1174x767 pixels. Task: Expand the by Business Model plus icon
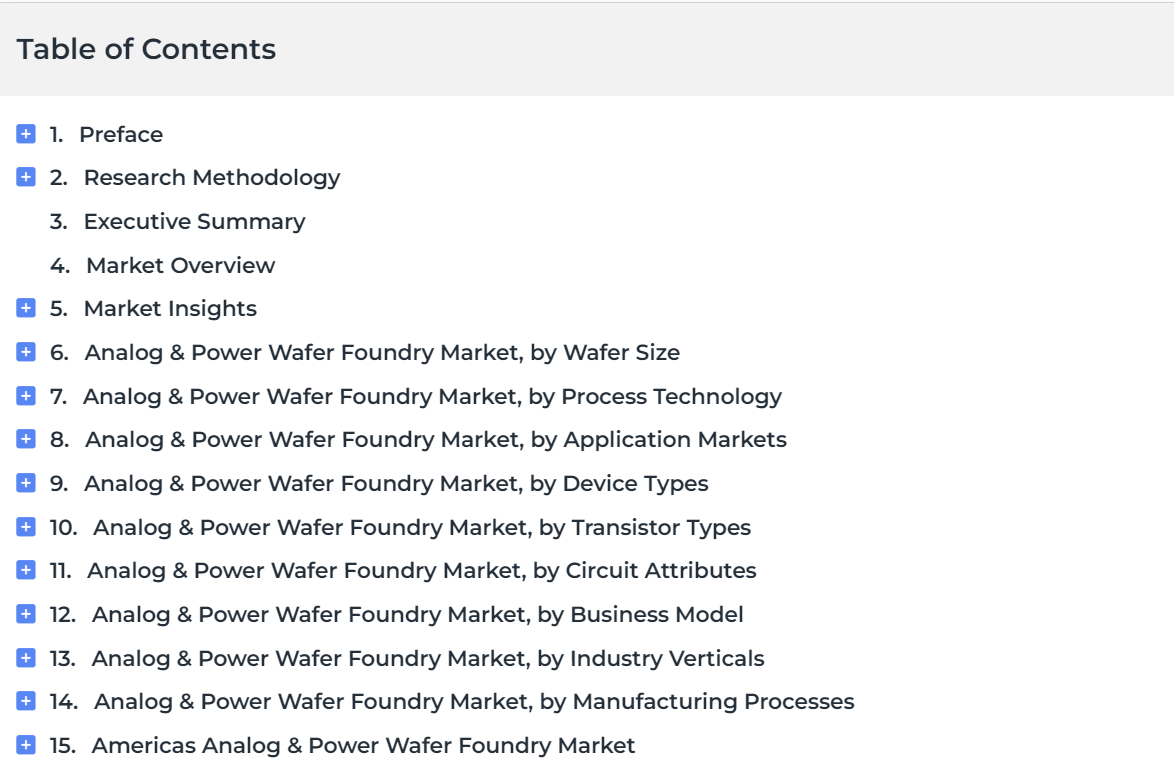26,615
